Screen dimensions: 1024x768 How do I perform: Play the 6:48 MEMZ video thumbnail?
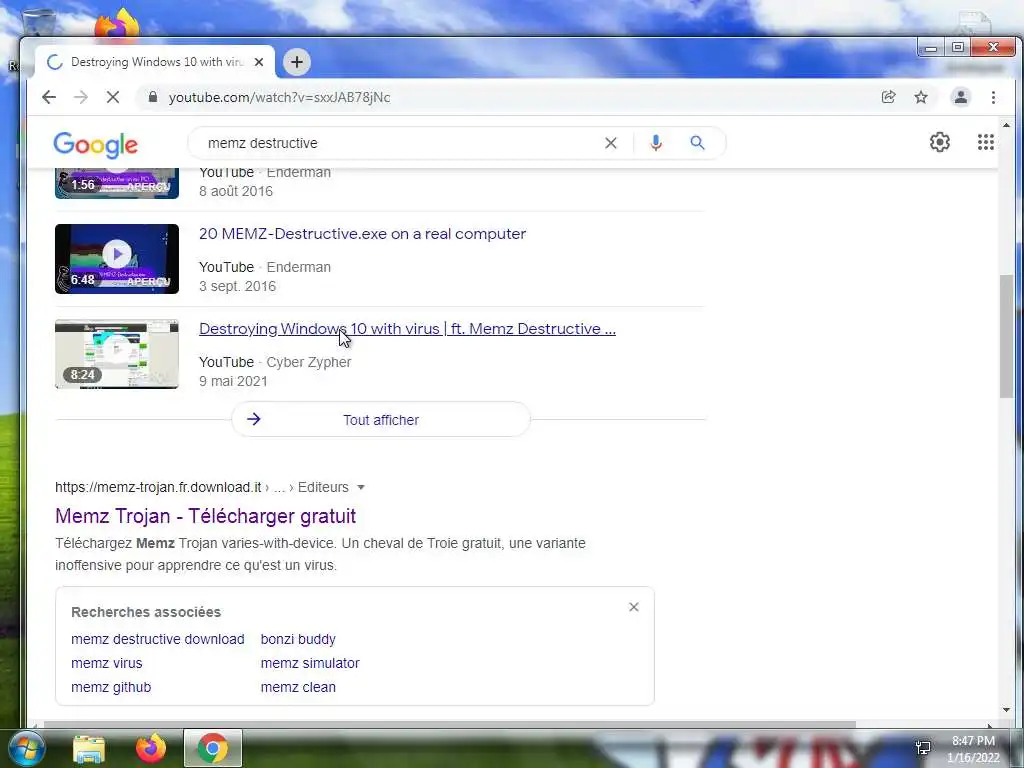pos(117,259)
